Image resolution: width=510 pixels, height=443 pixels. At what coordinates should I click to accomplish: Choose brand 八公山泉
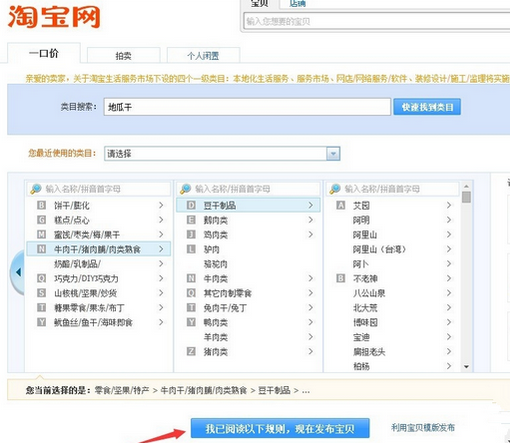point(393,293)
